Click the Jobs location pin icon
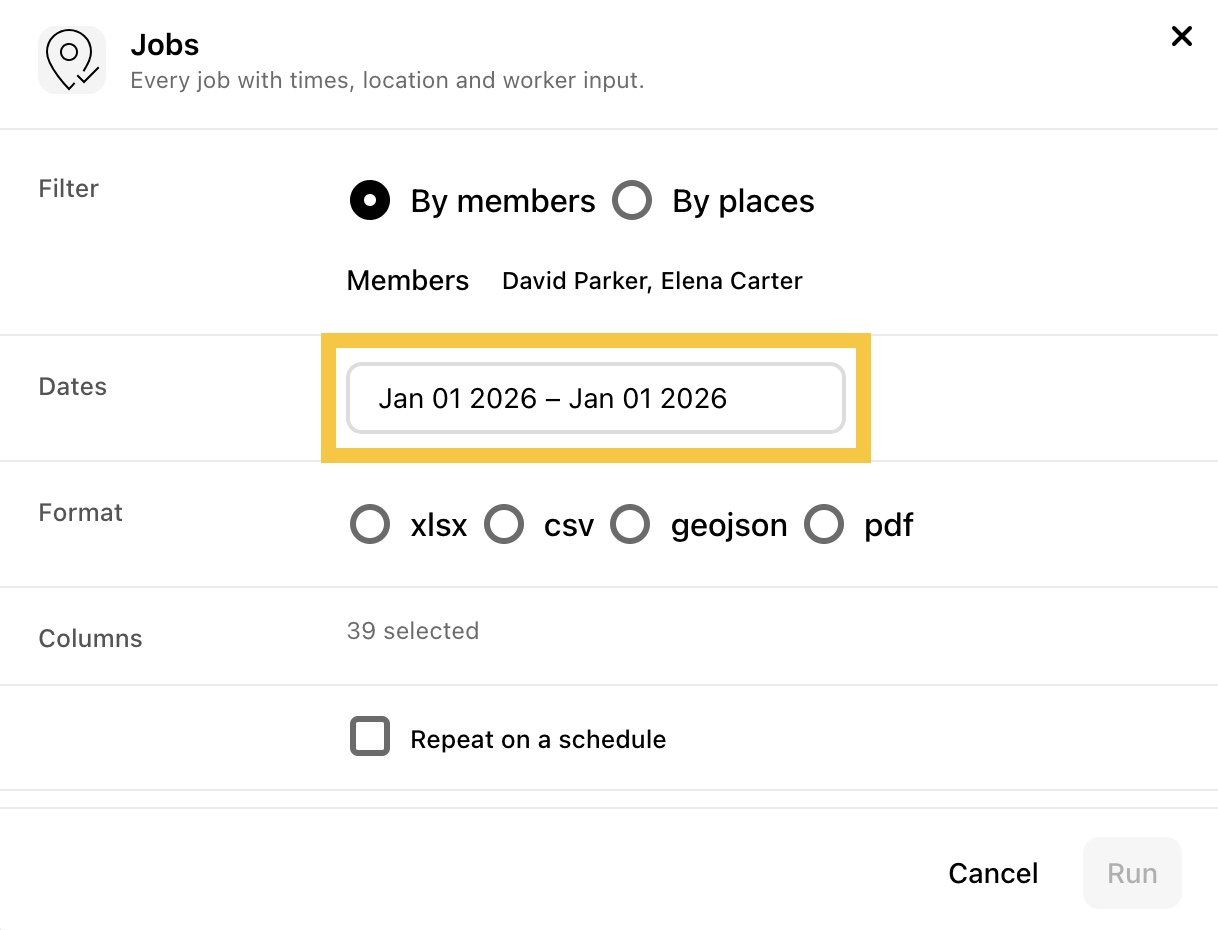This screenshot has width=1218, height=930. [x=72, y=60]
